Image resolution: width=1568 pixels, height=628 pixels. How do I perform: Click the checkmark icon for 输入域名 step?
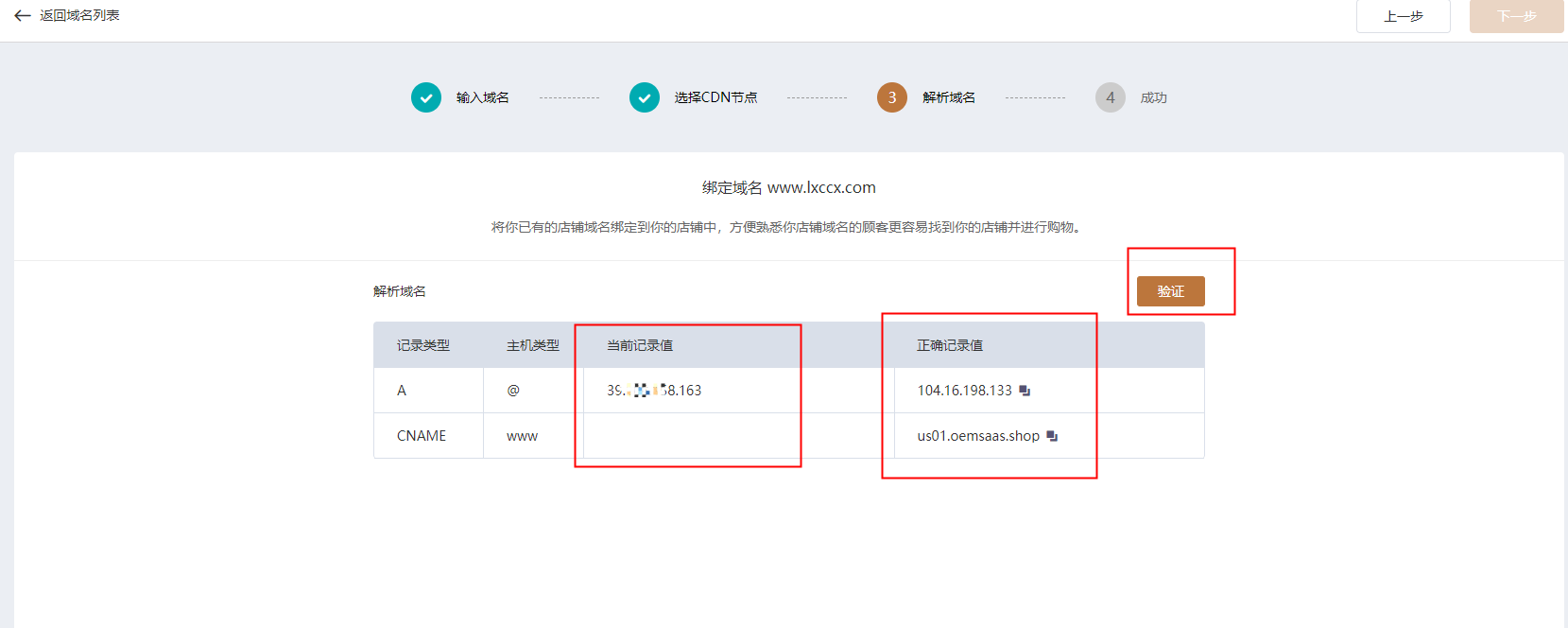point(426,97)
